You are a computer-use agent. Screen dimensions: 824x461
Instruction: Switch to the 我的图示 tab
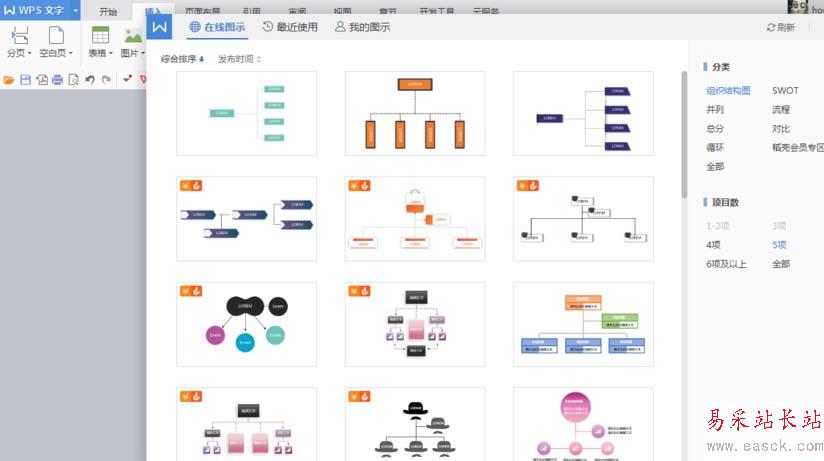[363, 27]
